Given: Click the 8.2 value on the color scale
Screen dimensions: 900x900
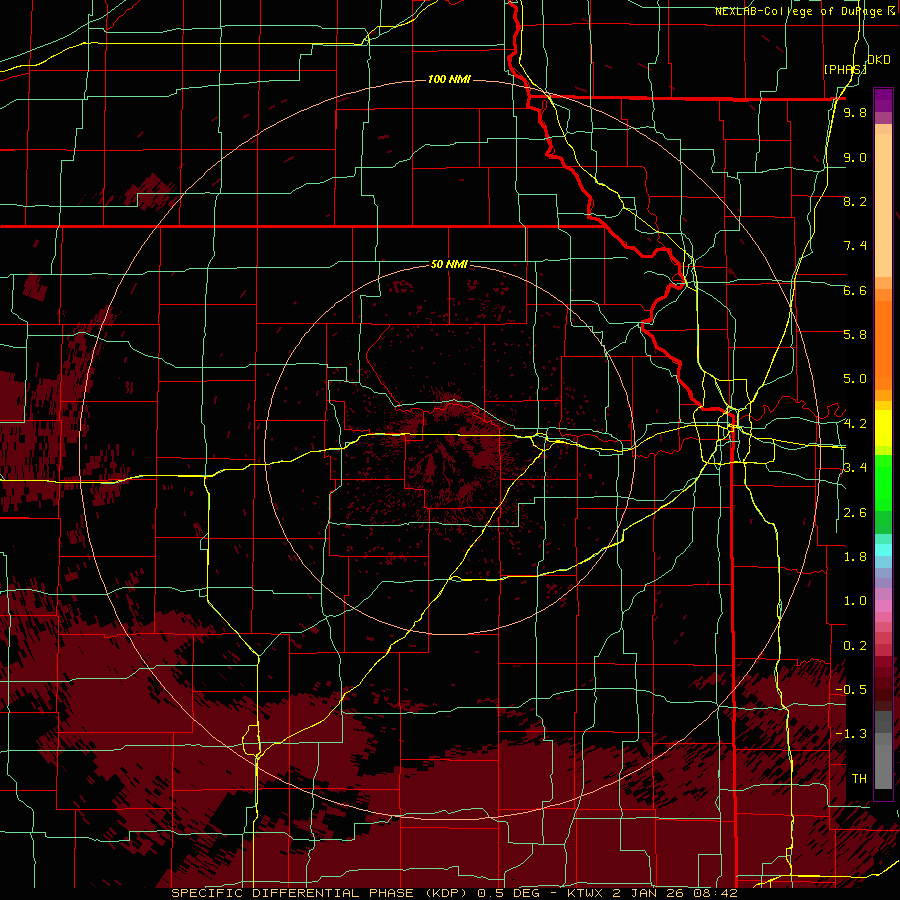Looking at the screenshot, I should click(855, 201).
